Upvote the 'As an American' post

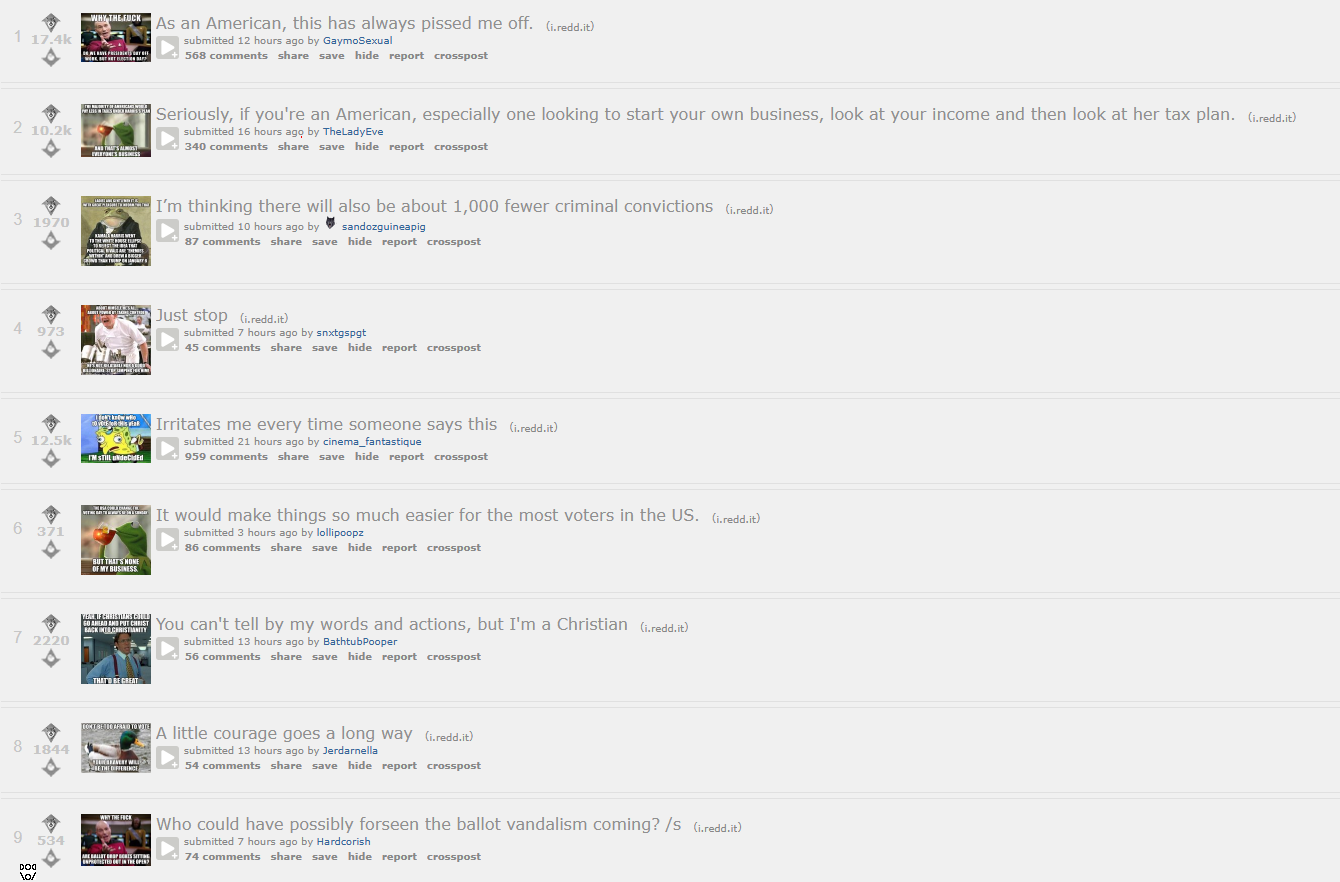coord(51,21)
